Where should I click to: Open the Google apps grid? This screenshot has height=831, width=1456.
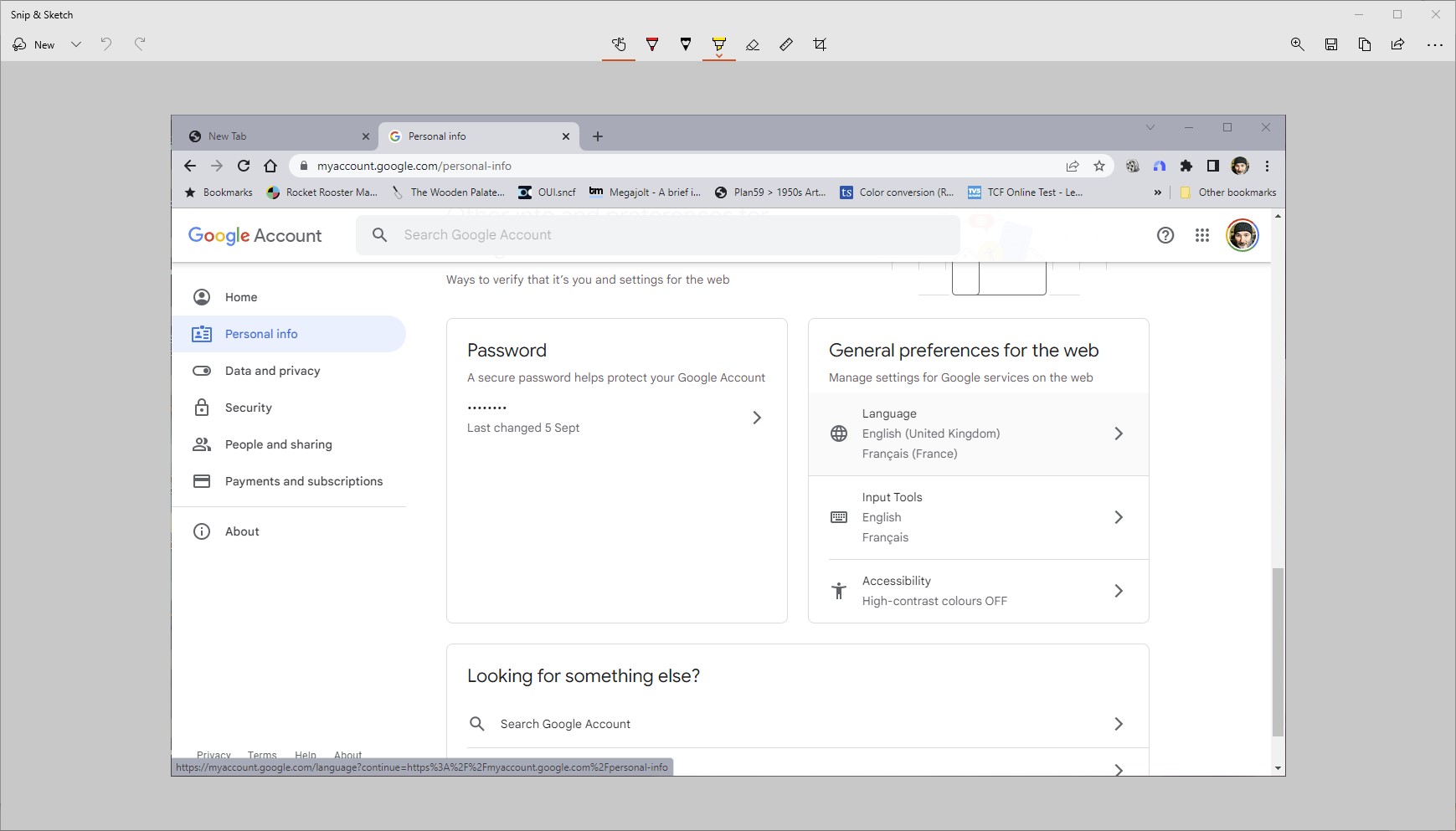(x=1202, y=235)
